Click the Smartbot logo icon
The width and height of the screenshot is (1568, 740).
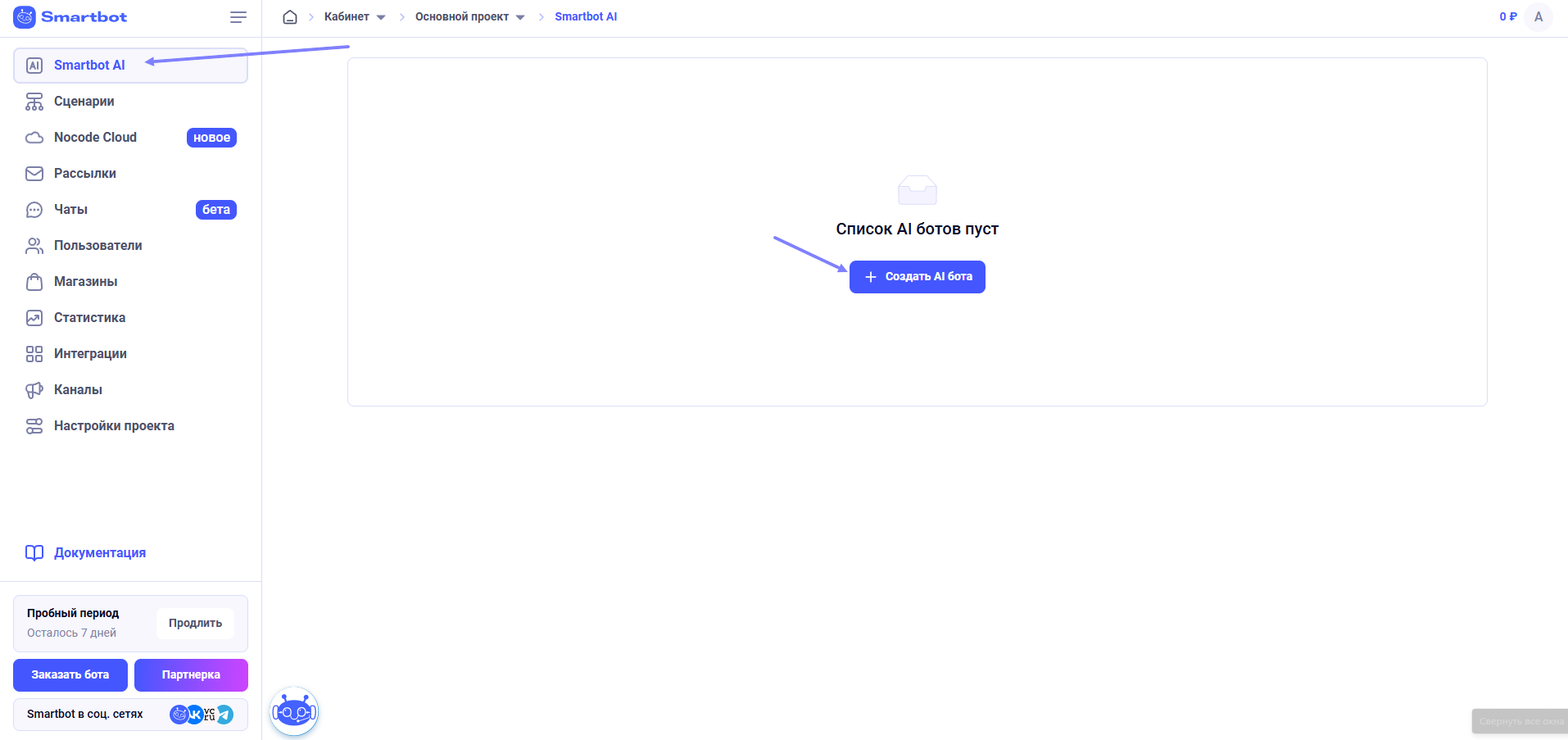point(25,17)
